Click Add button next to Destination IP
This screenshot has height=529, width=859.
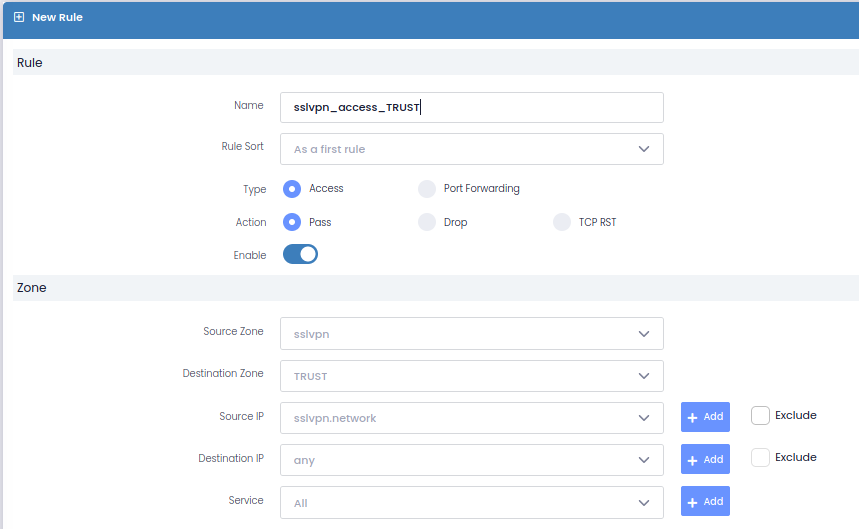click(x=705, y=459)
